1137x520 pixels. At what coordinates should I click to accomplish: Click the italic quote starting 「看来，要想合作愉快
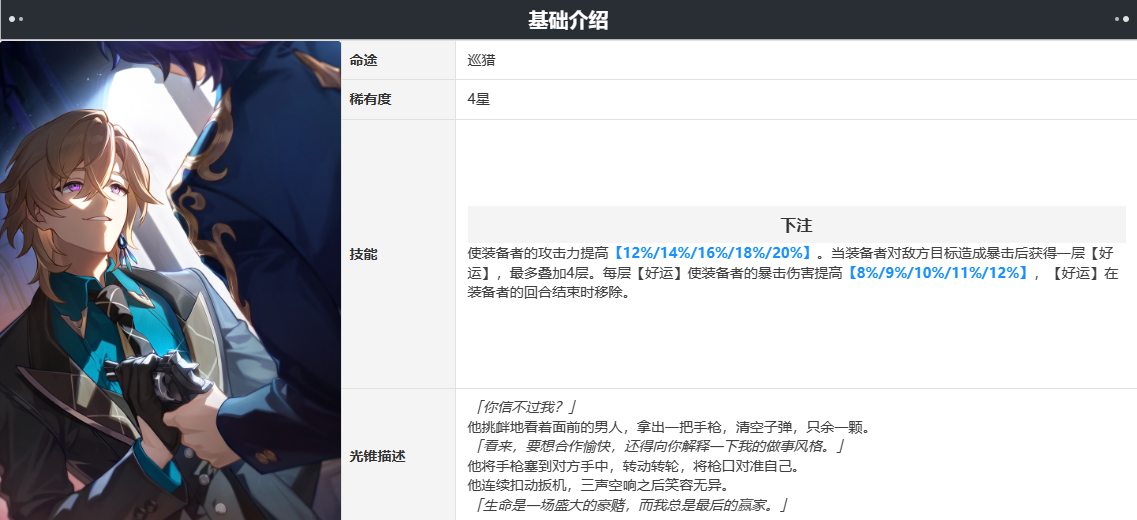tap(656, 447)
